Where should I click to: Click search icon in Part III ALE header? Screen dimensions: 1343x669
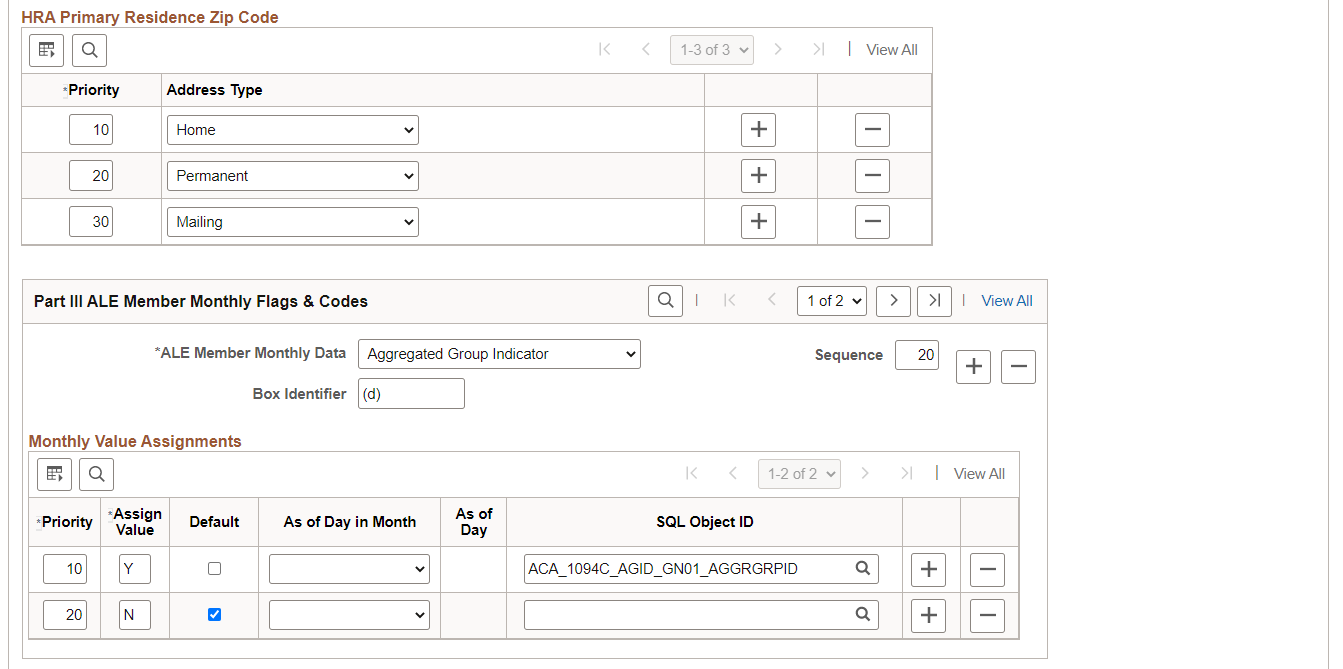[665, 301]
